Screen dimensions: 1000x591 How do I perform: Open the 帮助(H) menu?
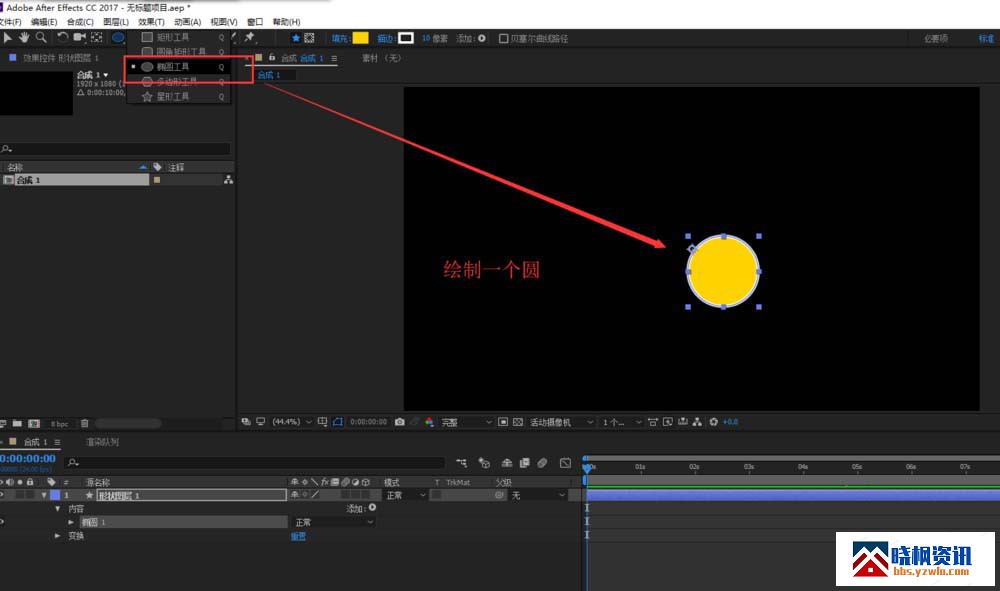(x=286, y=22)
